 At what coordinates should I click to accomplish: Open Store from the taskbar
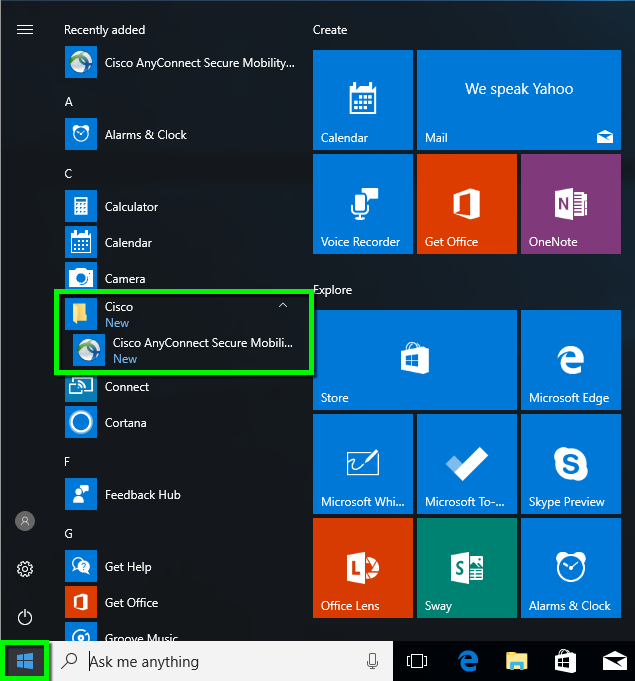(566, 661)
